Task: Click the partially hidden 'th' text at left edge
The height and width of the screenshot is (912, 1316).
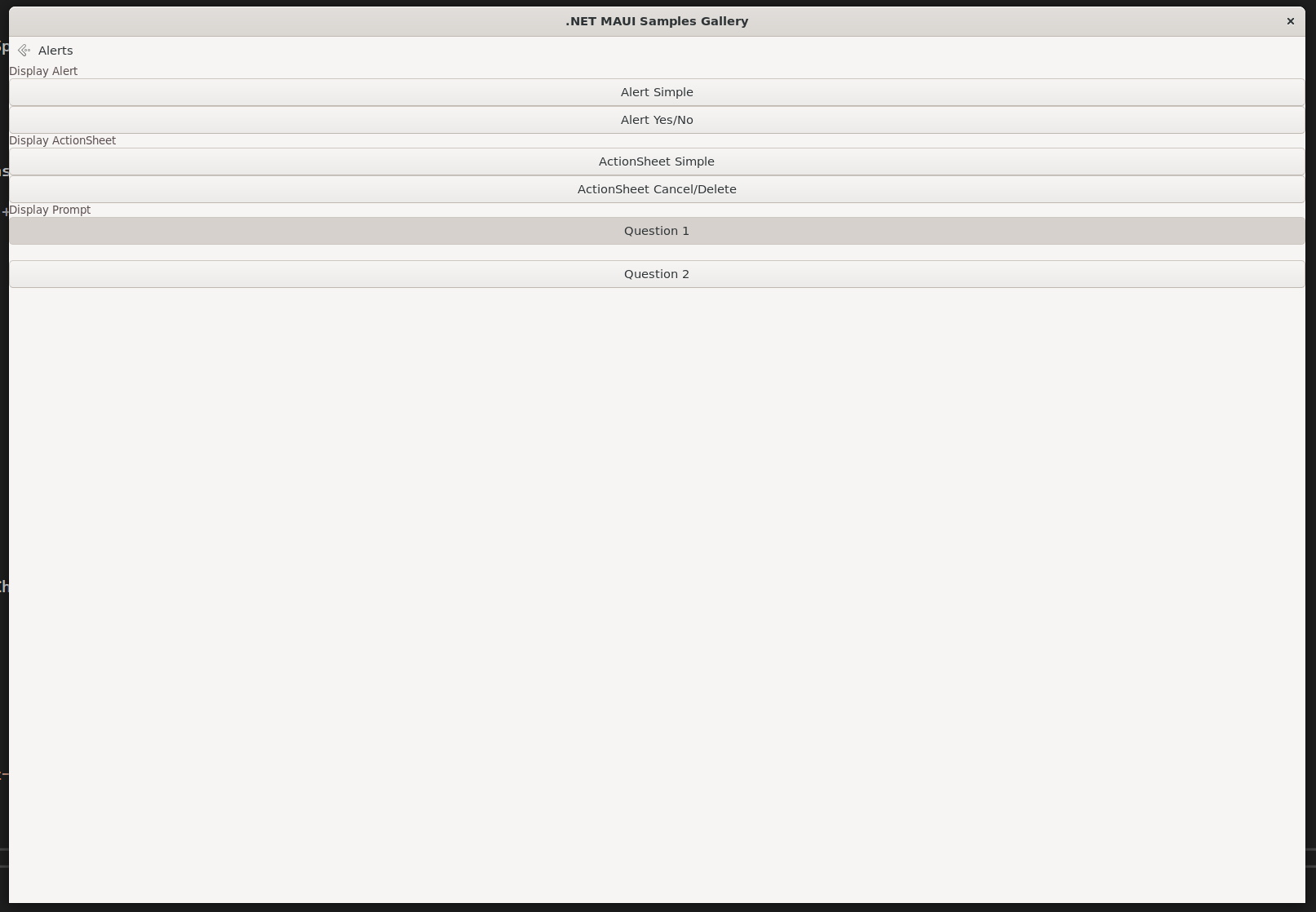Action: pos(3,587)
